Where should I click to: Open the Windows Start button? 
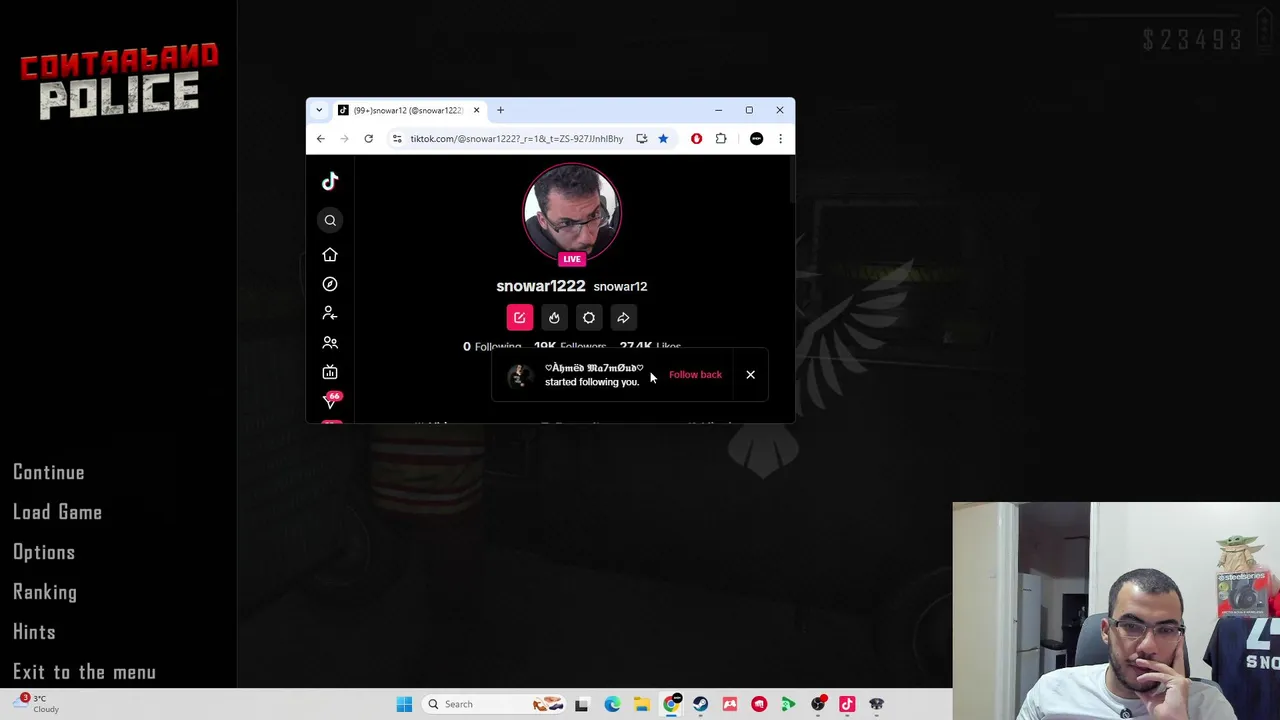(x=404, y=704)
